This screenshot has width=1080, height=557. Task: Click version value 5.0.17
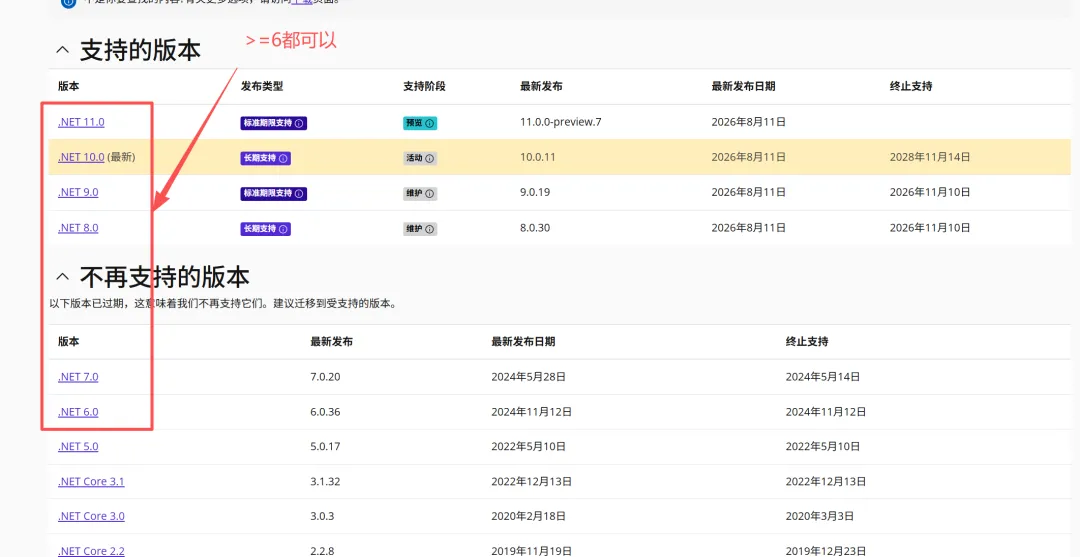pos(326,447)
